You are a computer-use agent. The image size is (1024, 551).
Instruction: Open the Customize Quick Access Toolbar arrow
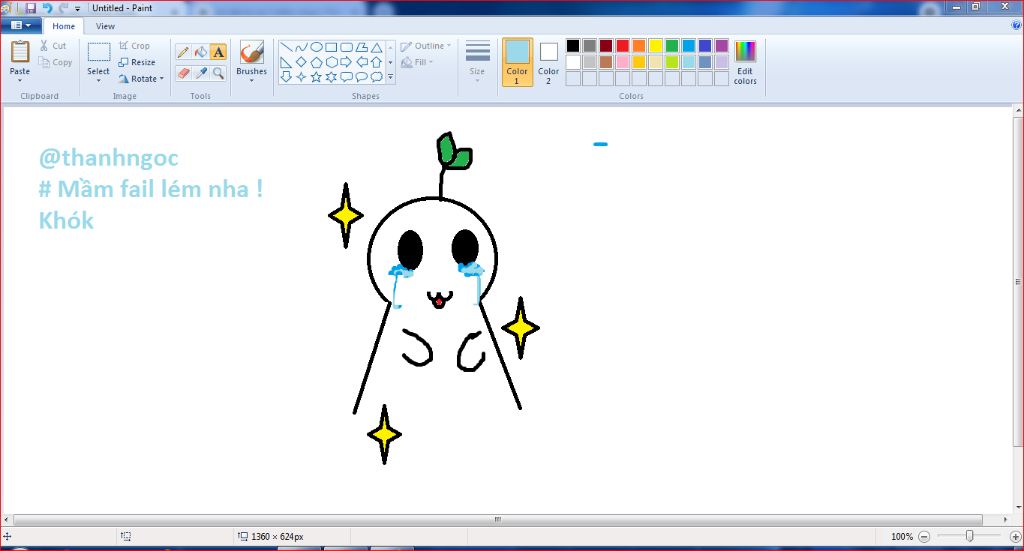point(78,8)
